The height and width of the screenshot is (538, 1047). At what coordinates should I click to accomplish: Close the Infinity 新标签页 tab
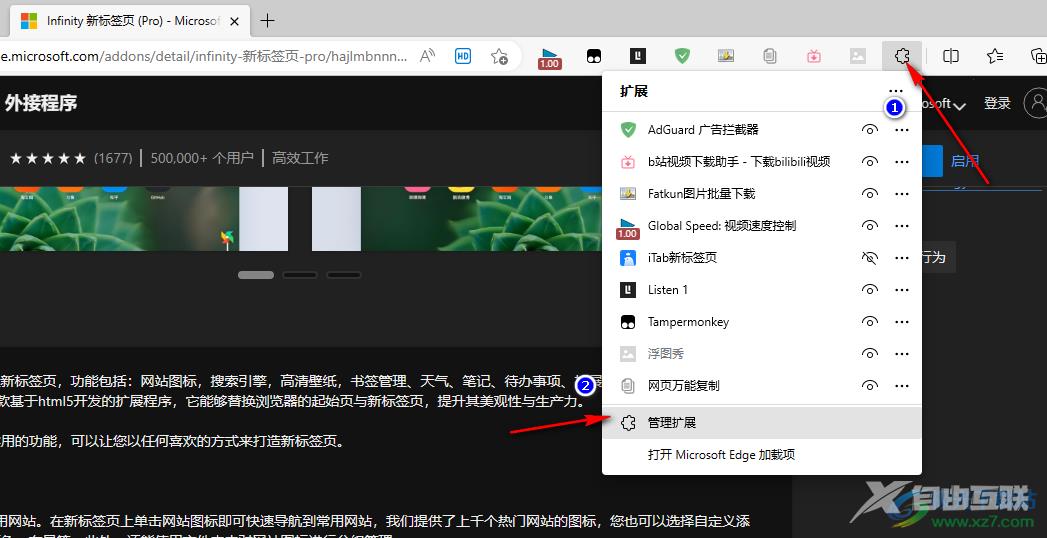[234, 21]
